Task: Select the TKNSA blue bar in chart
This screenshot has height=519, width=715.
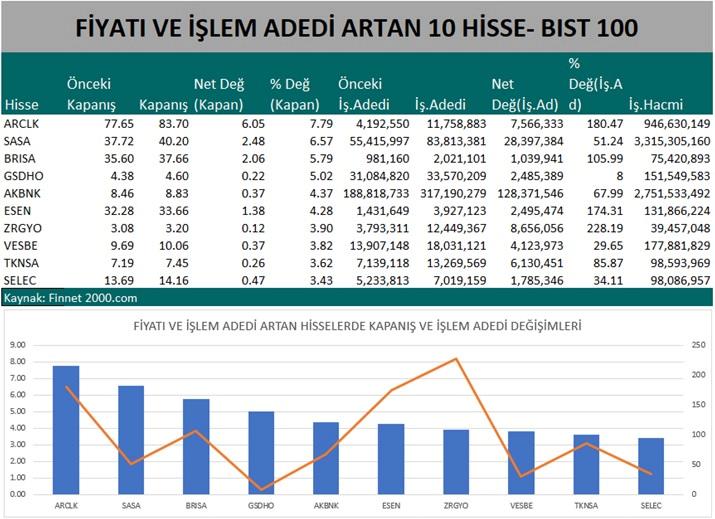Action: [x=586, y=464]
